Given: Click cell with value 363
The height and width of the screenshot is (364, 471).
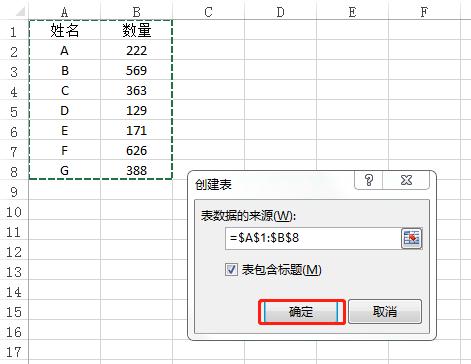Looking at the screenshot, I should pos(136,90).
